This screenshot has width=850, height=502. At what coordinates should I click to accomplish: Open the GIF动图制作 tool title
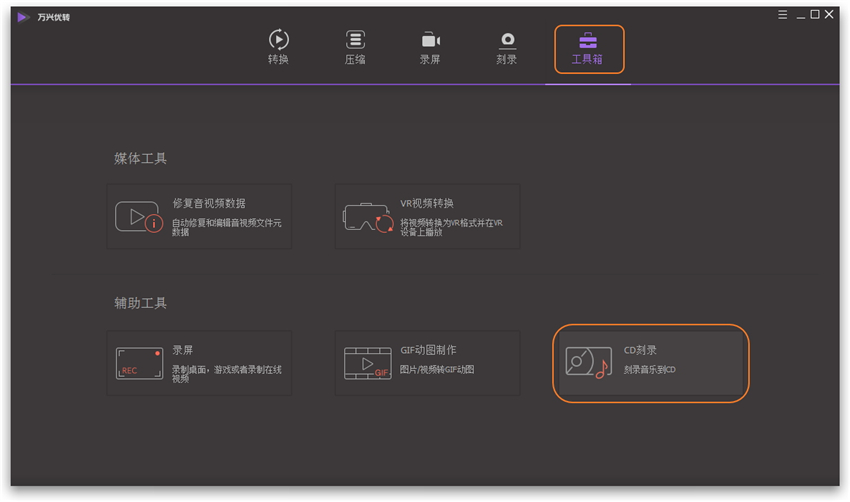[x=428, y=350]
